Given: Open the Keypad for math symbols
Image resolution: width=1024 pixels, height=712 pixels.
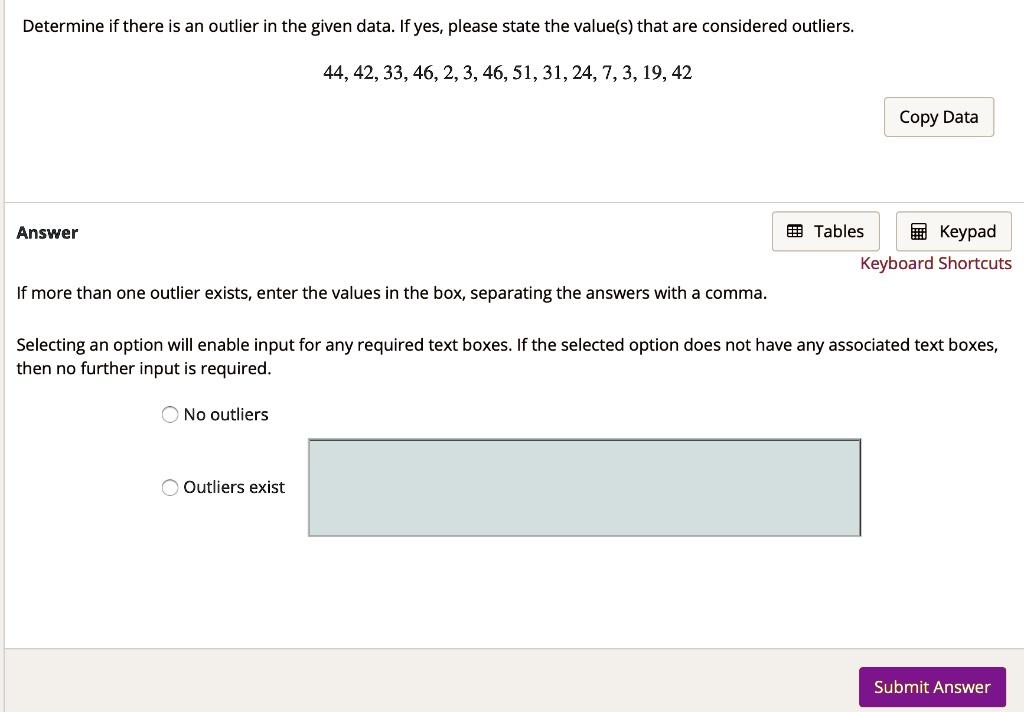Looking at the screenshot, I should [x=953, y=231].
